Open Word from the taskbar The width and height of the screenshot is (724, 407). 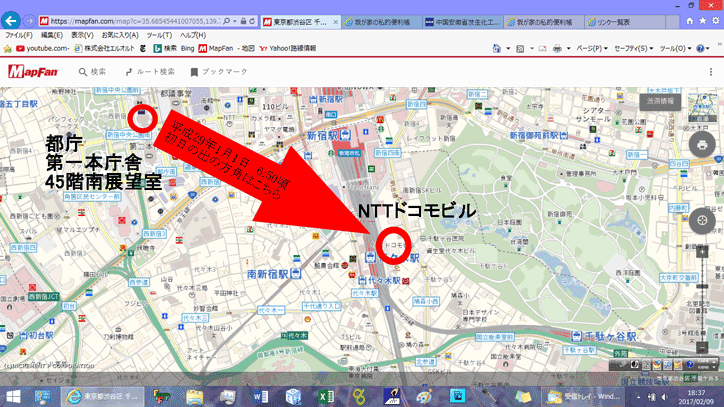click(260, 397)
